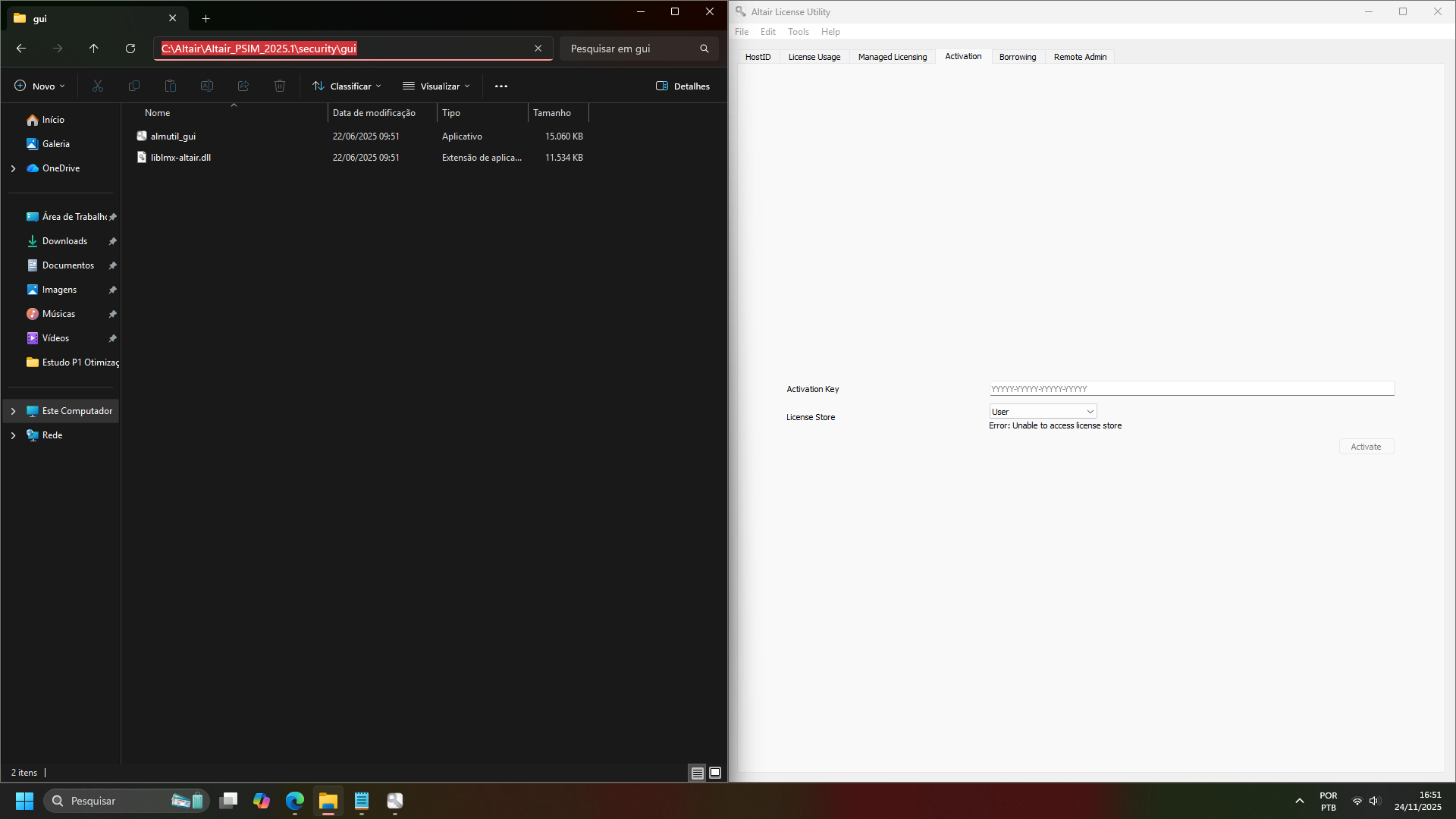The width and height of the screenshot is (1456, 819).
Task: Click the Windows Start button
Action: pyautogui.click(x=24, y=801)
